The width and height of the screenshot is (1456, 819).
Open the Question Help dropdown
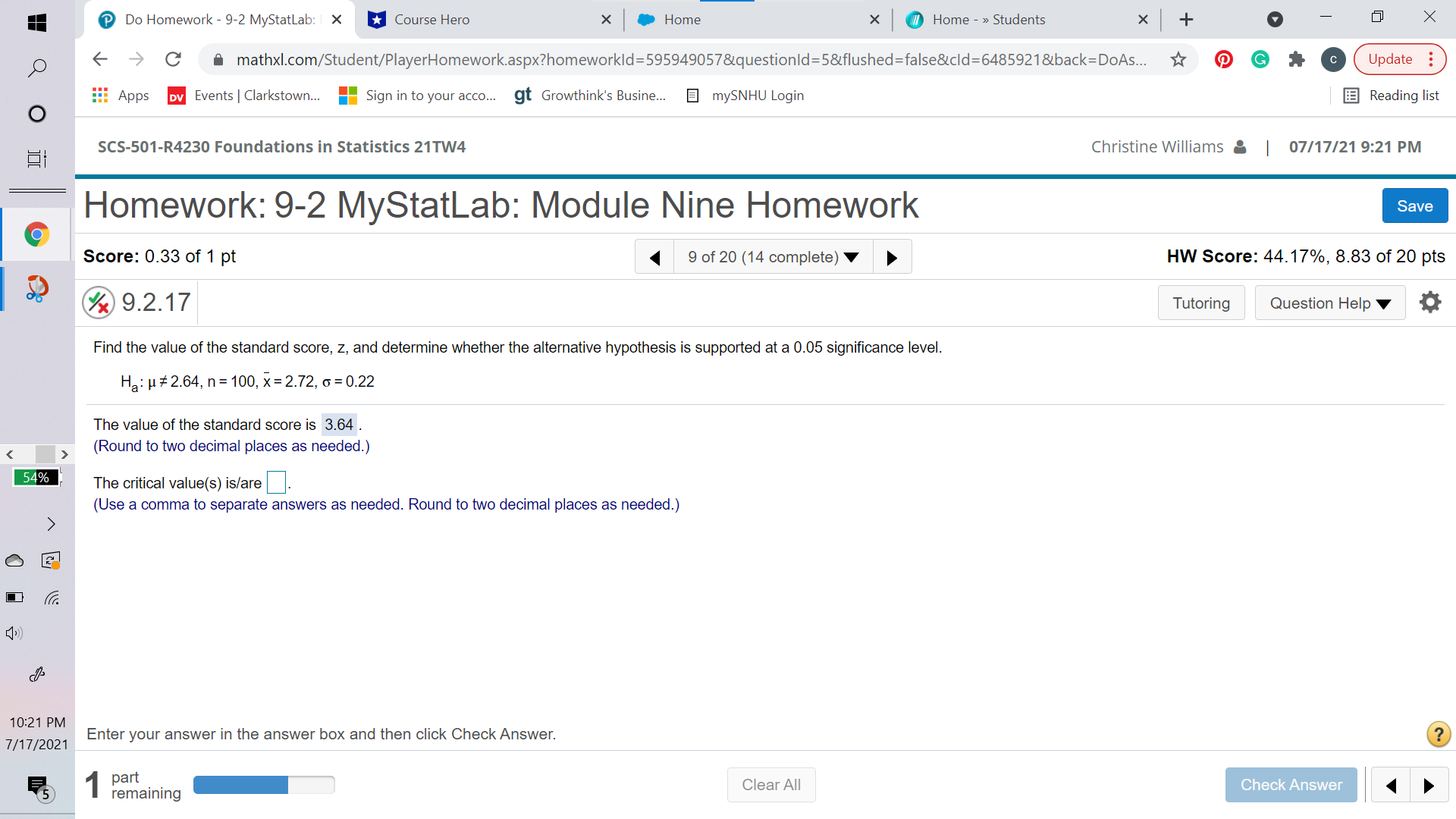1329,303
